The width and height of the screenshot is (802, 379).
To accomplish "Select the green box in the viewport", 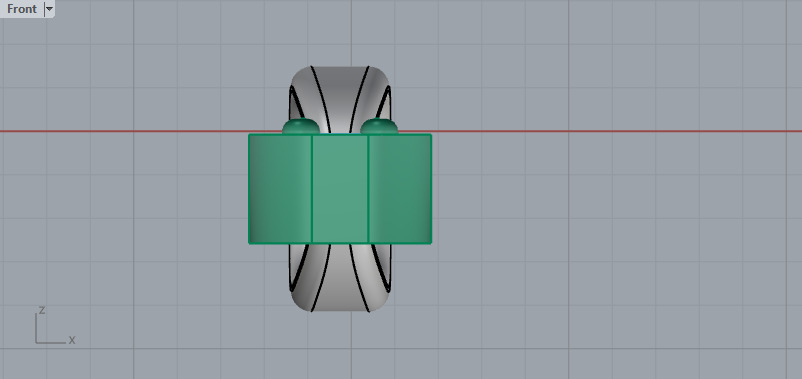I will 340,189.
